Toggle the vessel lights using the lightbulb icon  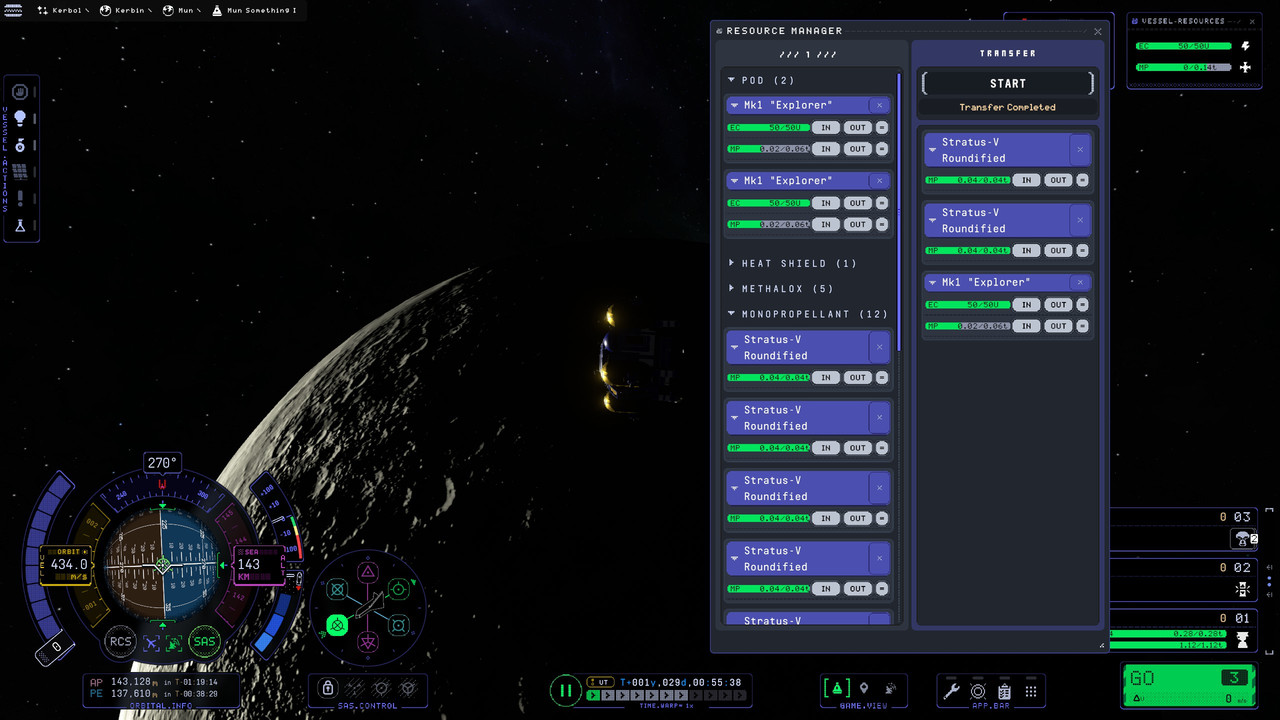(21, 118)
